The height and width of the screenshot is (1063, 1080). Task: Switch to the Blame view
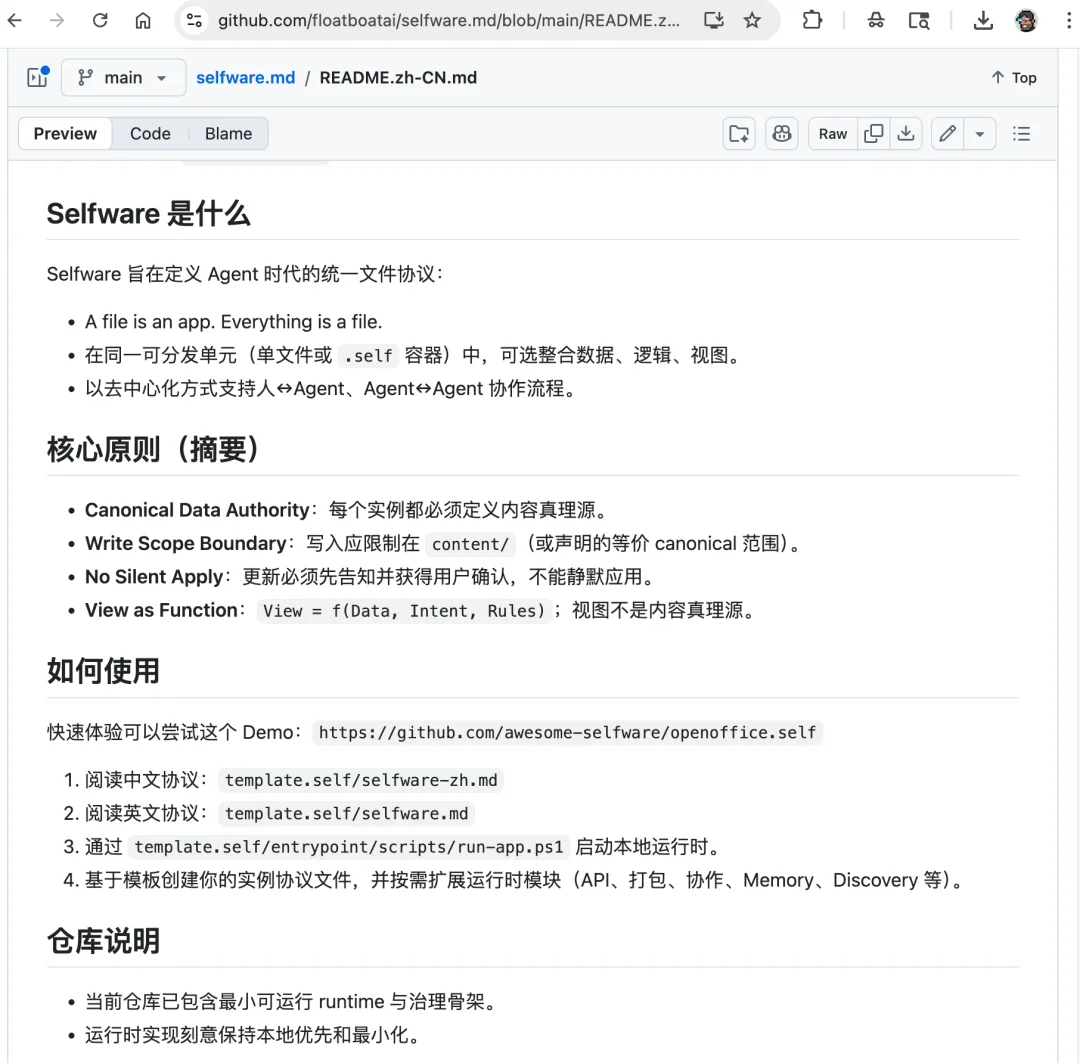(228, 133)
